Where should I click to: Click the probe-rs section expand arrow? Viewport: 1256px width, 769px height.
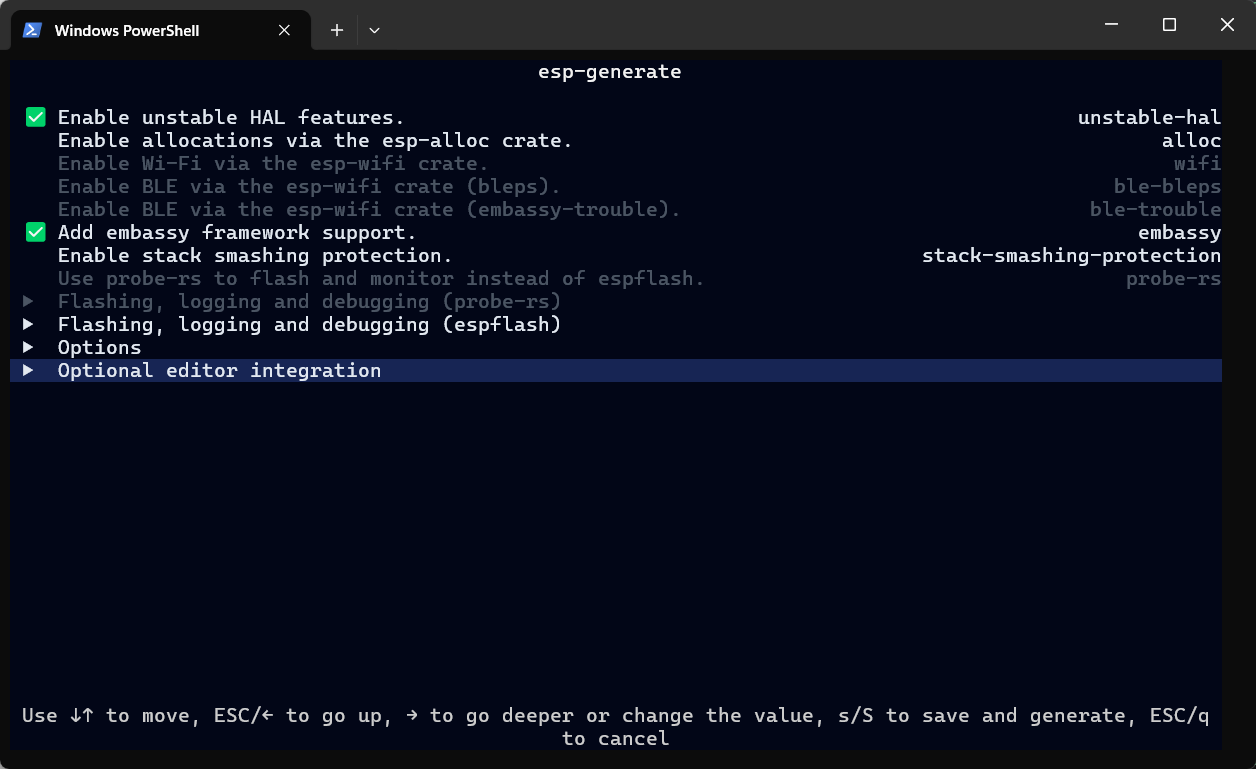coord(28,302)
